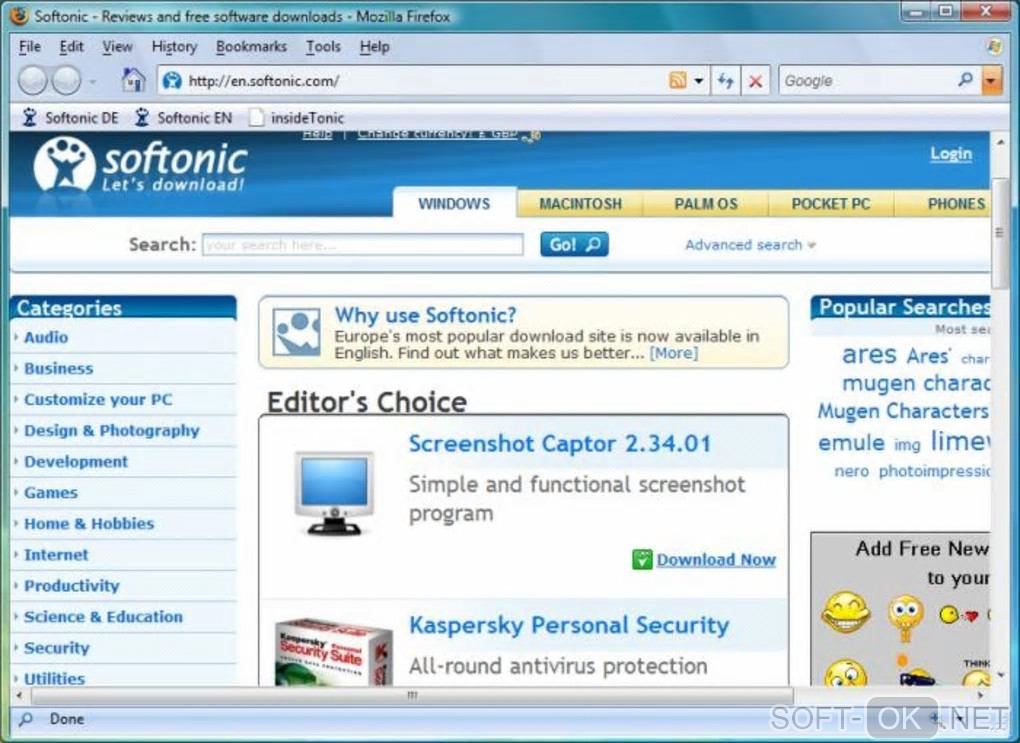
Task: Click the Download Now link
Action: [716, 560]
